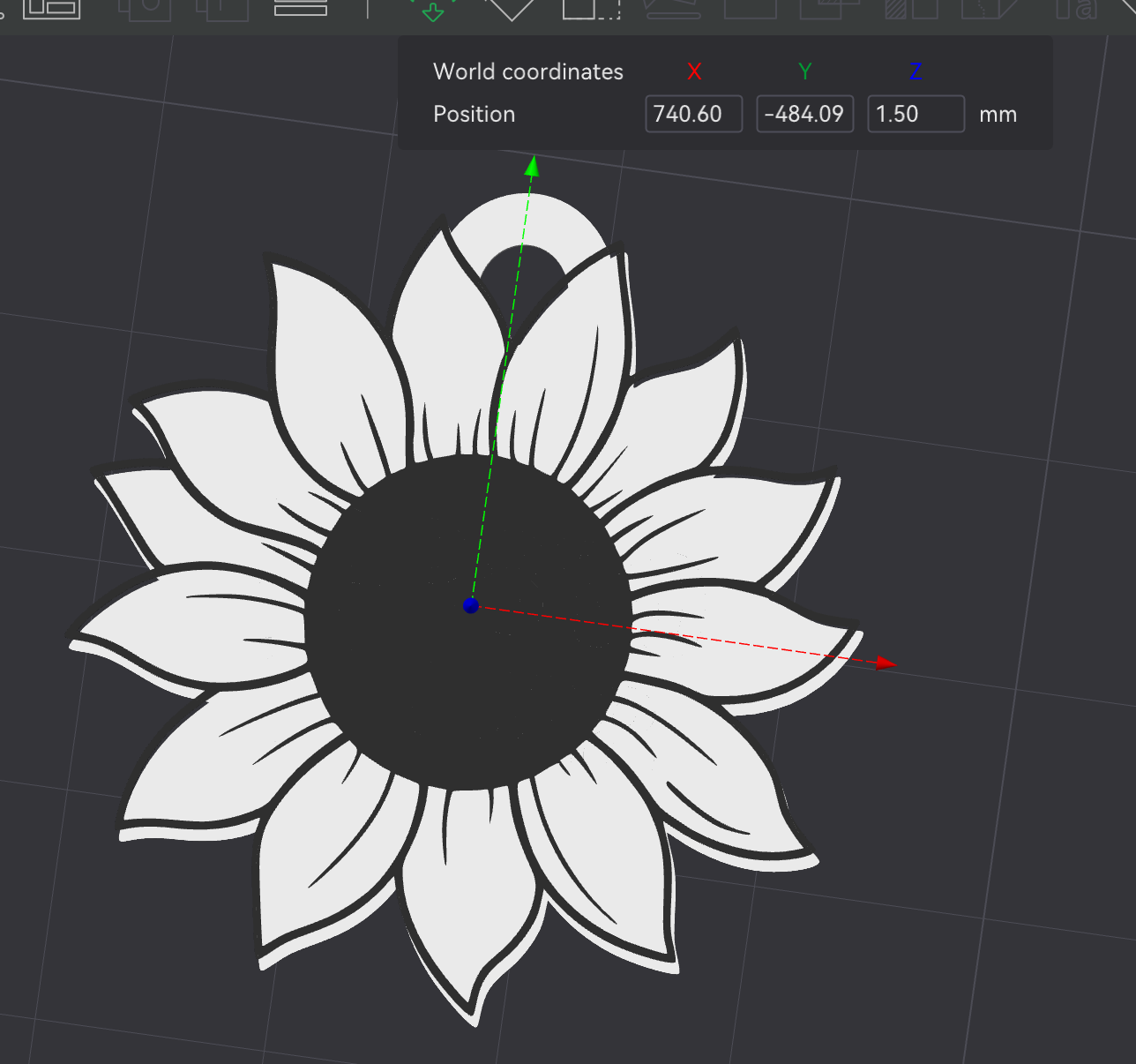Open the Support Painting tool
The width and height of the screenshot is (1136, 1064).
(911, 8)
